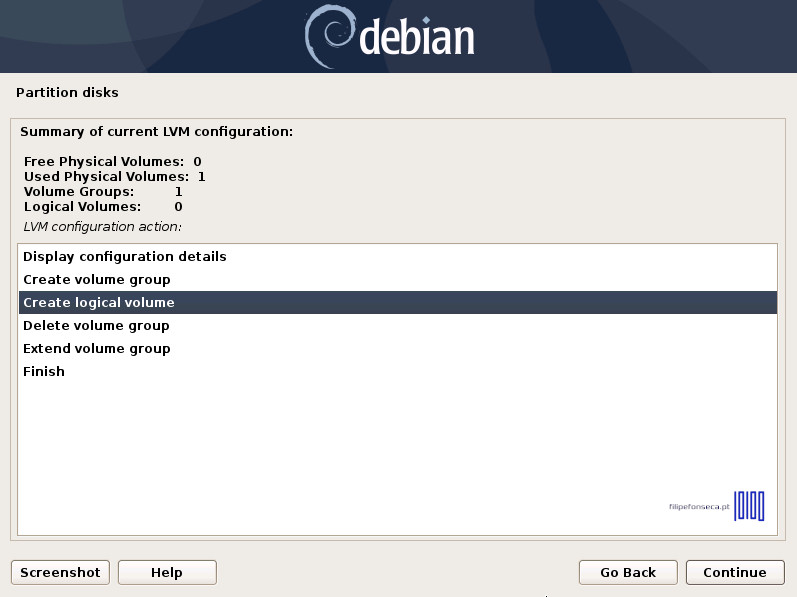This screenshot has width=797, height=597.
Task: Click the Logical Volumes summary line
Action: point(103,207)
